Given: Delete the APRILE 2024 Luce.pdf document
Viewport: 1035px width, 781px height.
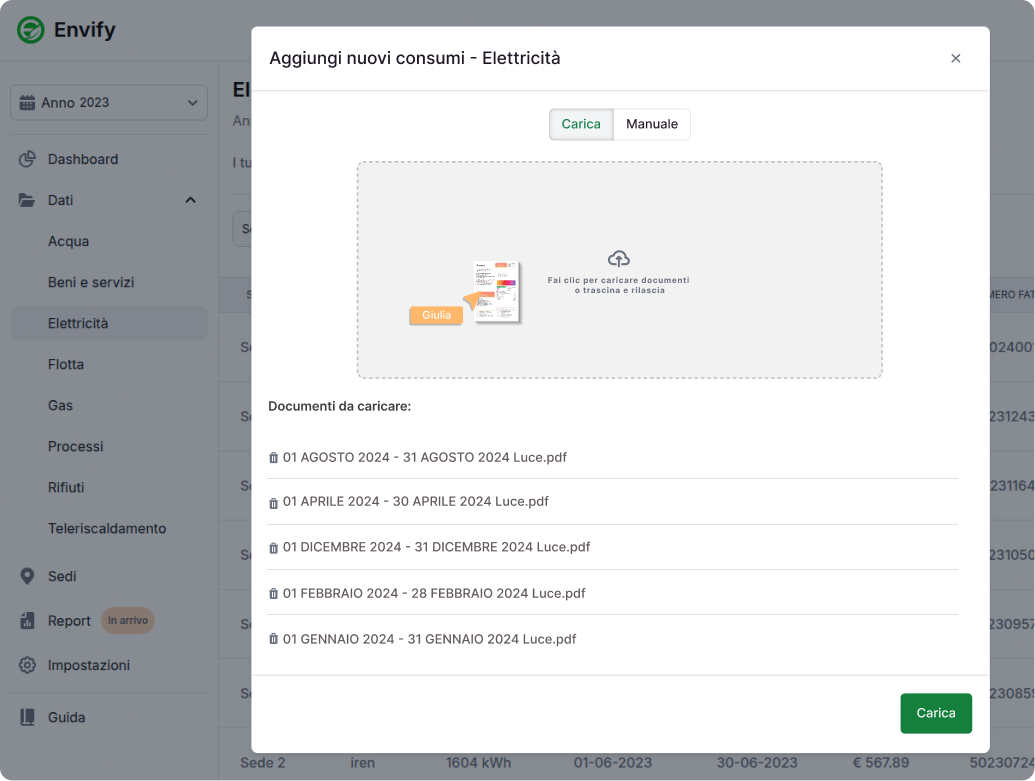Looking at the screenshot, I should tap(273, 501).
